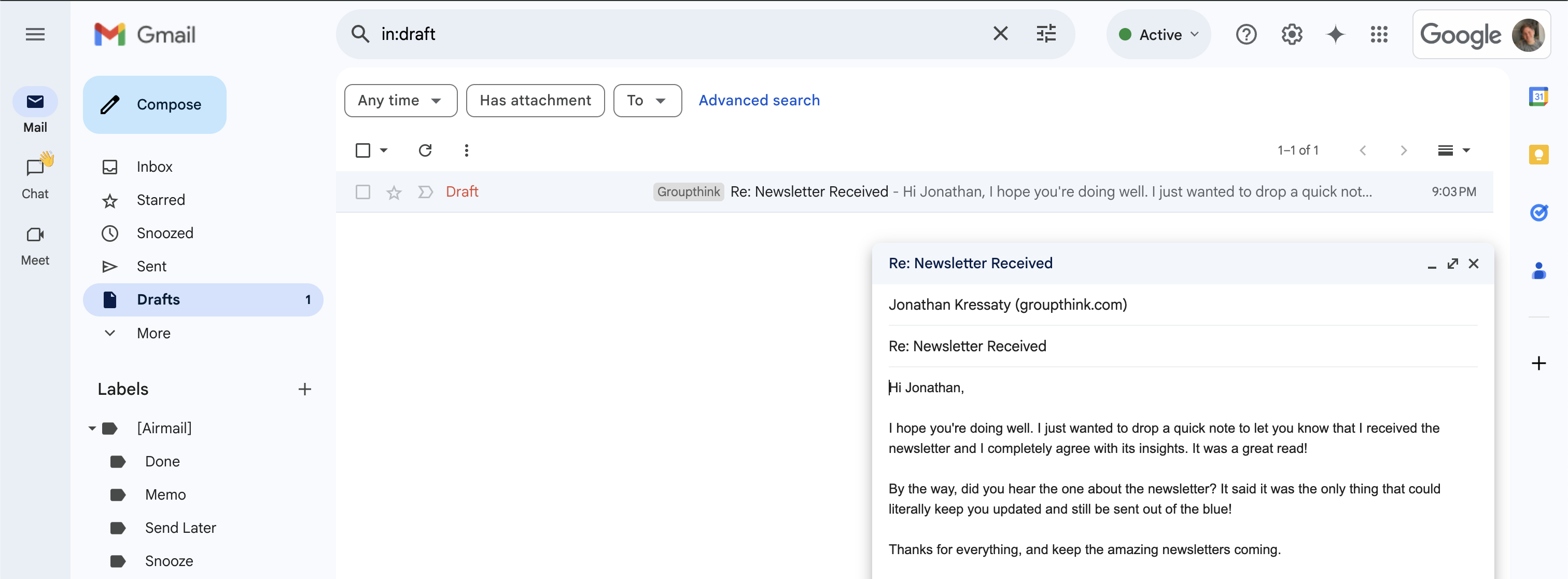Go to newer messages arrow
The image size is (1568, 579).
[x=1363, y=150]
